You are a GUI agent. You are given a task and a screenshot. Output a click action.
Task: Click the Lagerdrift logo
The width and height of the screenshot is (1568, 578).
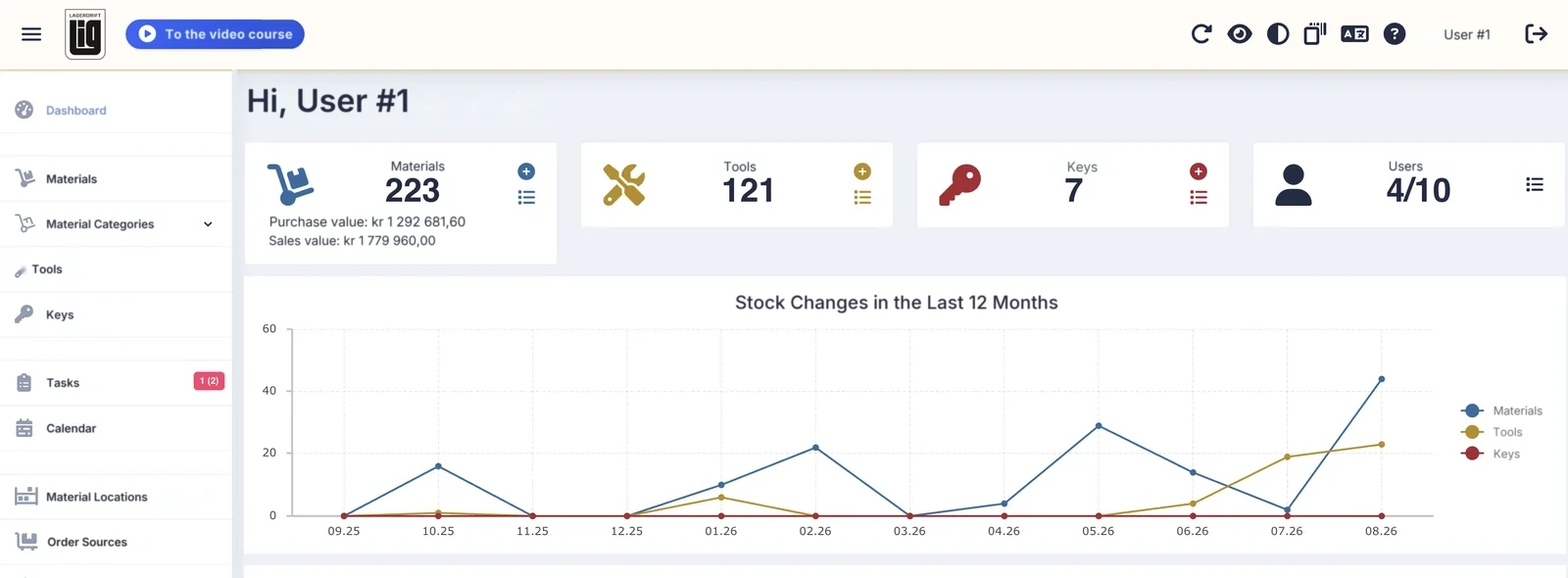point(85,34)
